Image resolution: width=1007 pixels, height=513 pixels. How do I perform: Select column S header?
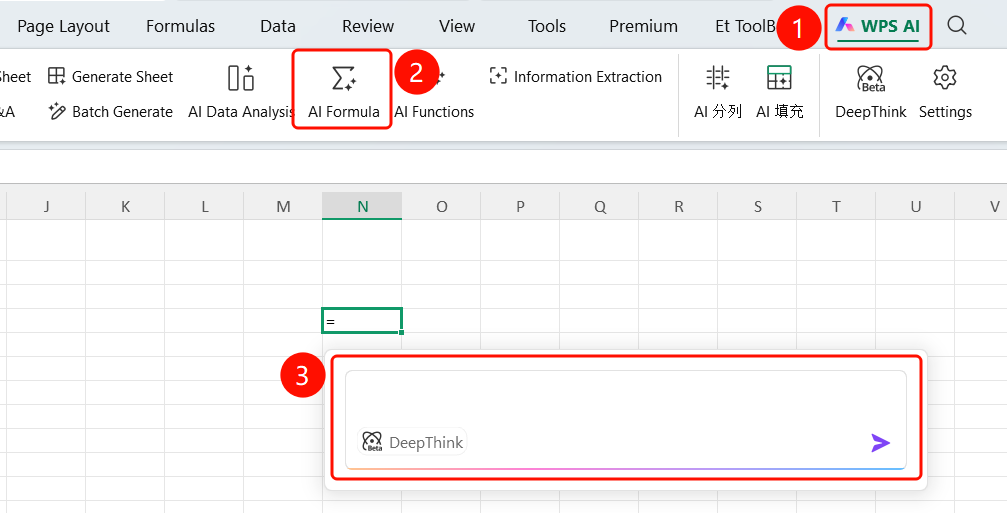click(757, 206)
